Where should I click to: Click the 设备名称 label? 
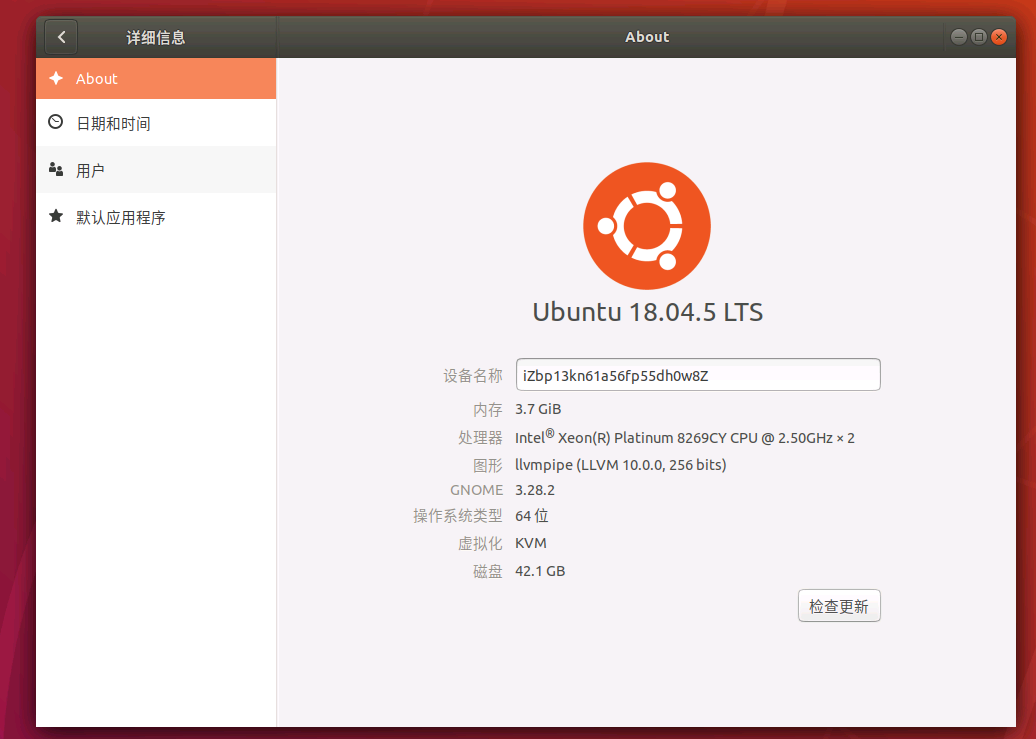472,376
